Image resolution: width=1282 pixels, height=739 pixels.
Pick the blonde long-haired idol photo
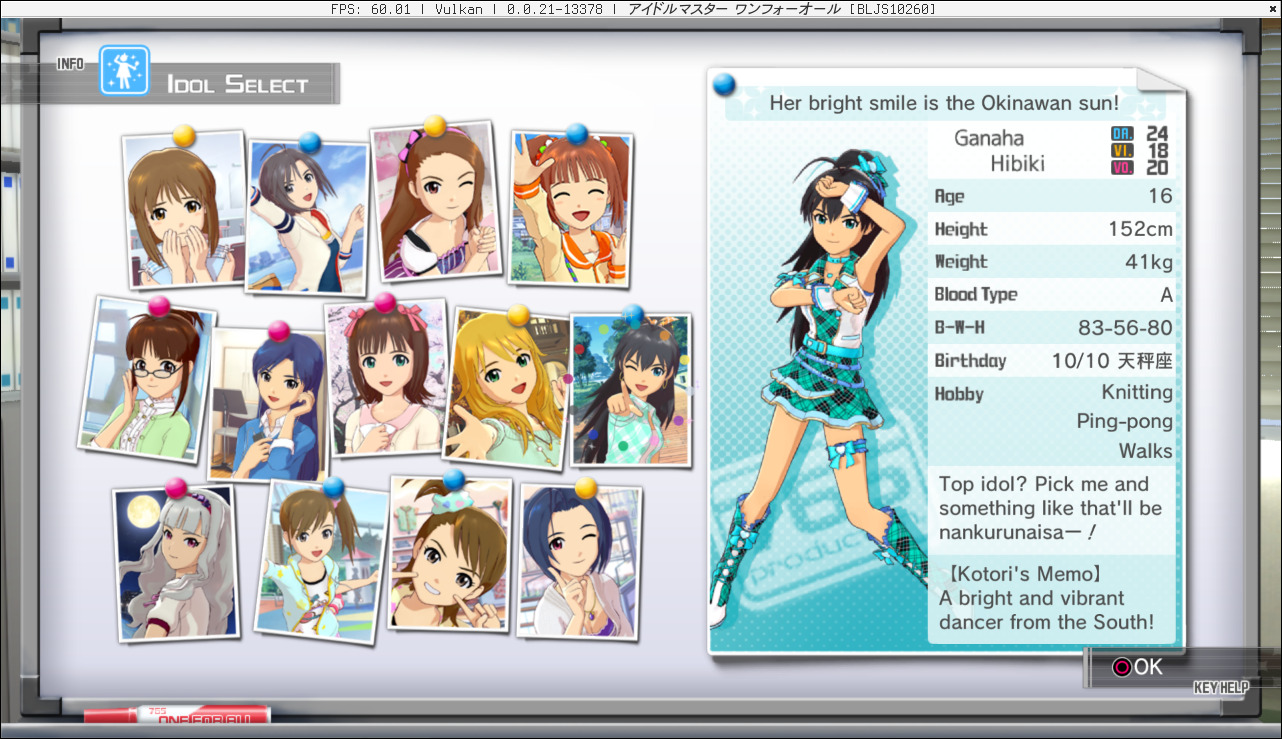tap(507, 389)
